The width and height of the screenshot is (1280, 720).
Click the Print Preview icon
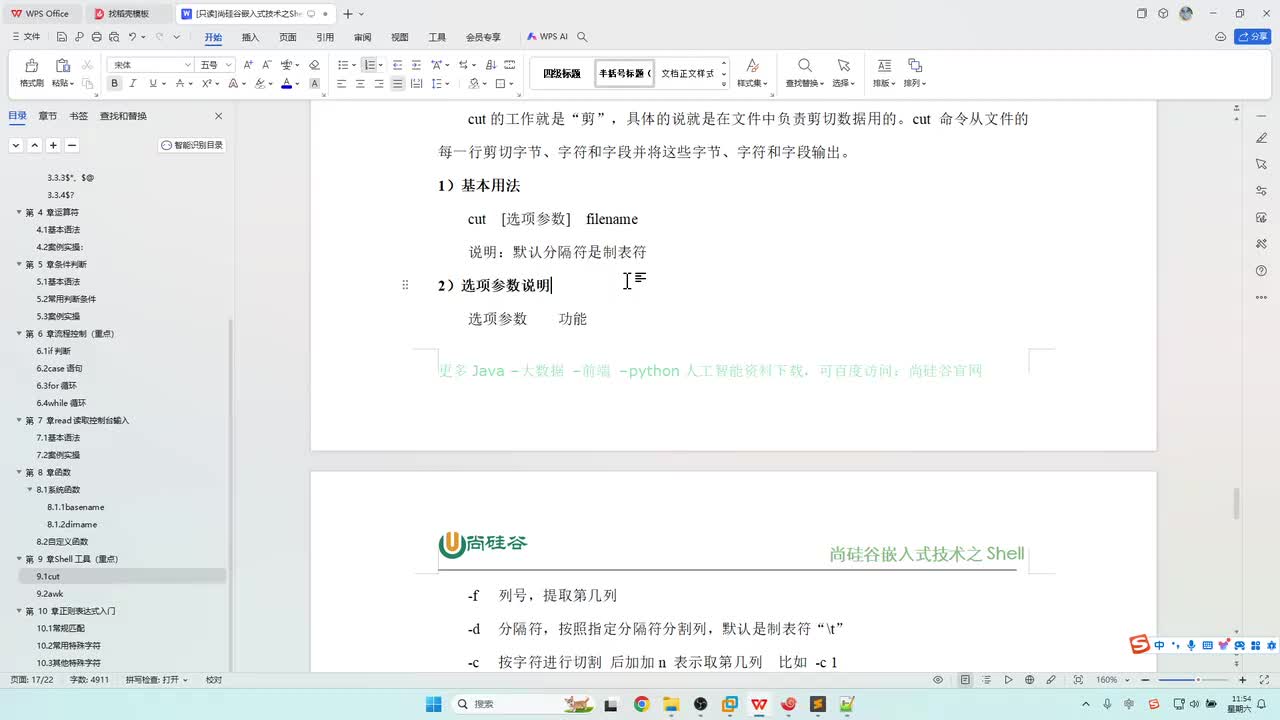click(113, 37)
